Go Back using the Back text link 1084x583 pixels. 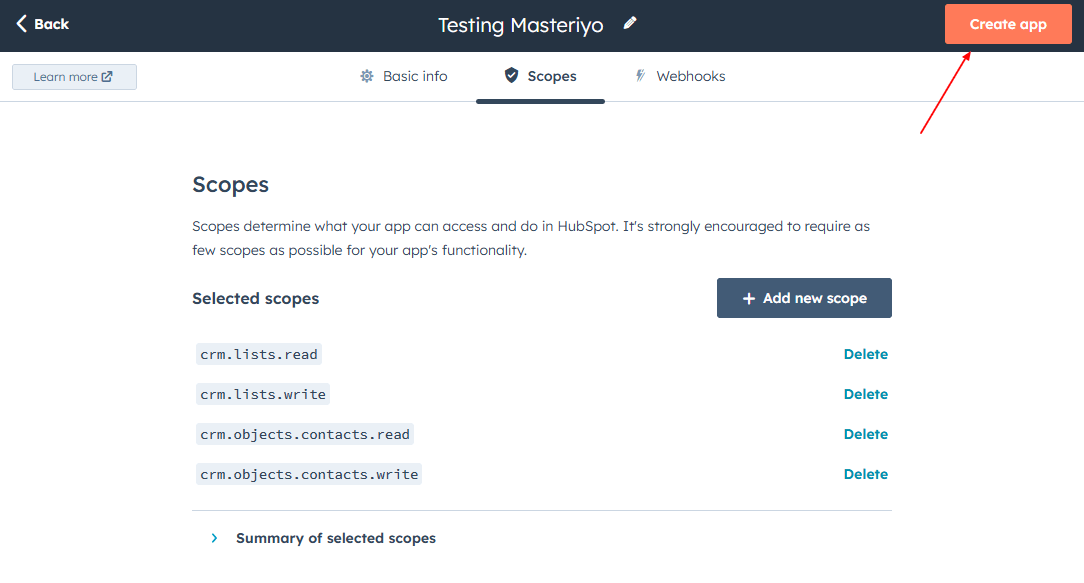[x=52, y=24]
